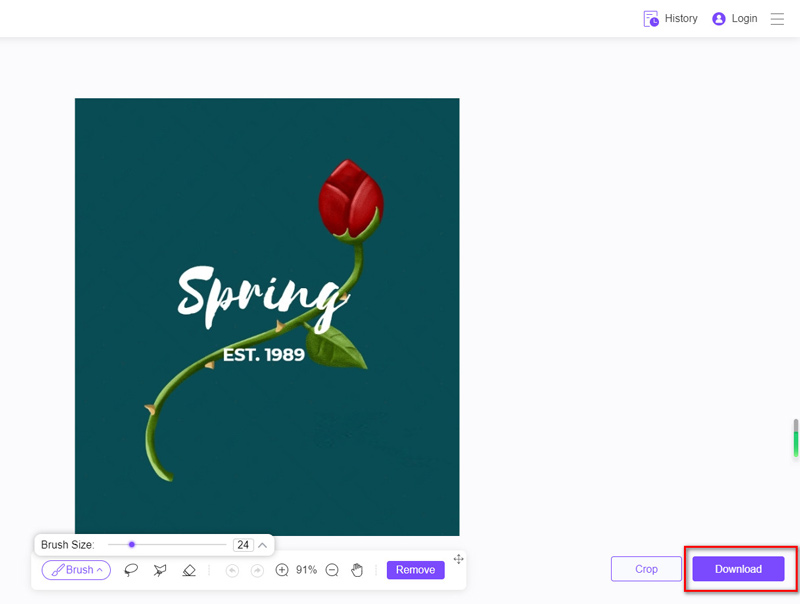Viewport: 800px width, 604px height.
Task: Click the vertical page scrollbar
Action: pos(795,438)
